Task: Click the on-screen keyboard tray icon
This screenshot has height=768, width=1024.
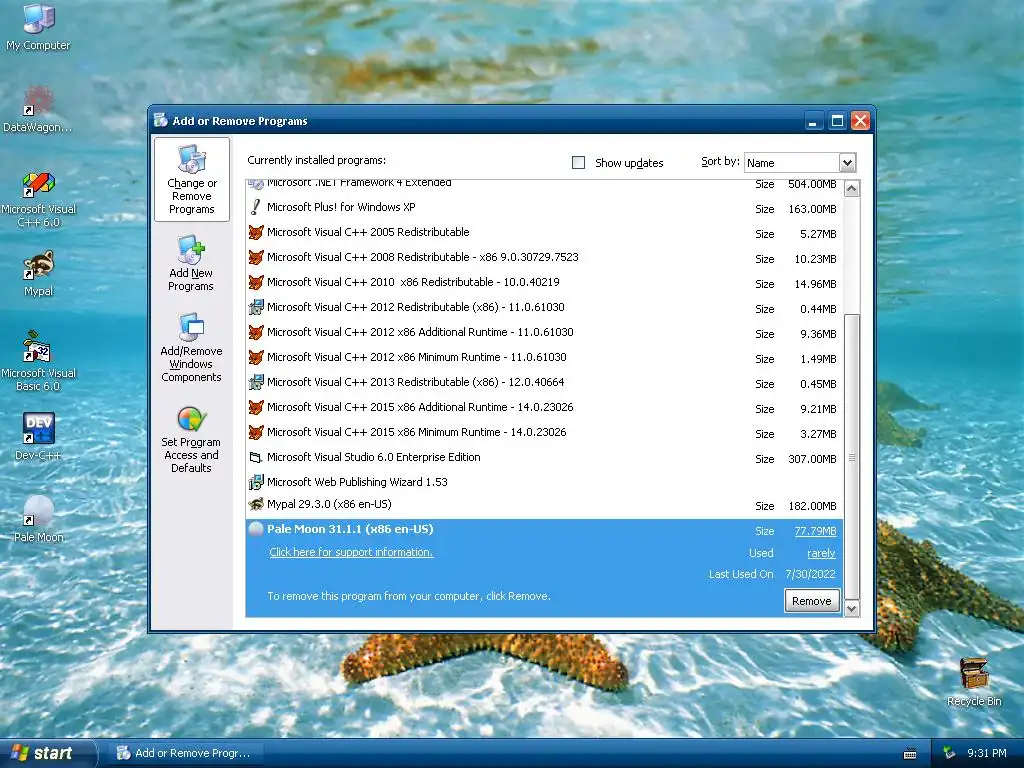Action: pos(910,754)
